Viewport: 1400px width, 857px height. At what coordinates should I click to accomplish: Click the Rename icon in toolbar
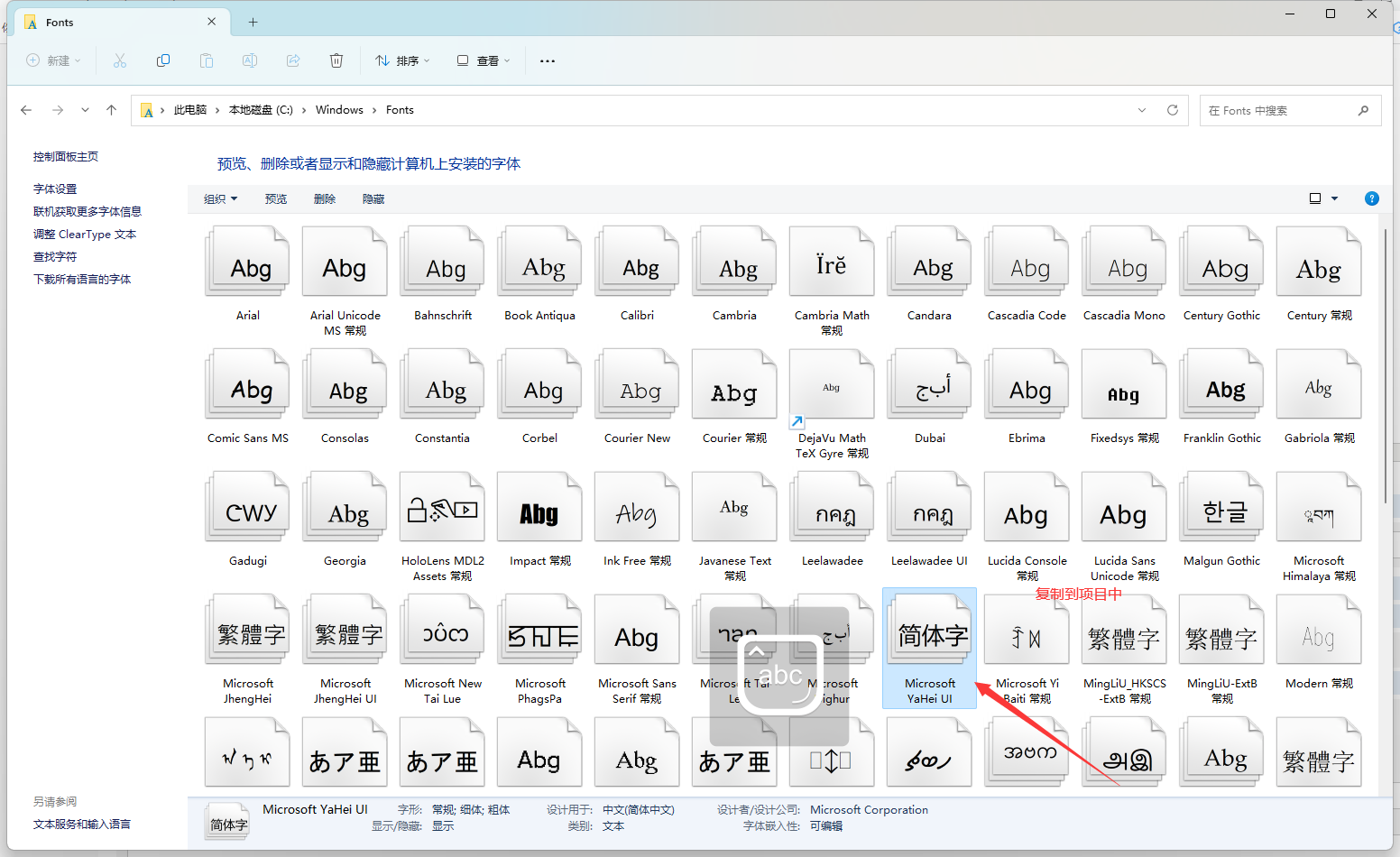[250, 60]
